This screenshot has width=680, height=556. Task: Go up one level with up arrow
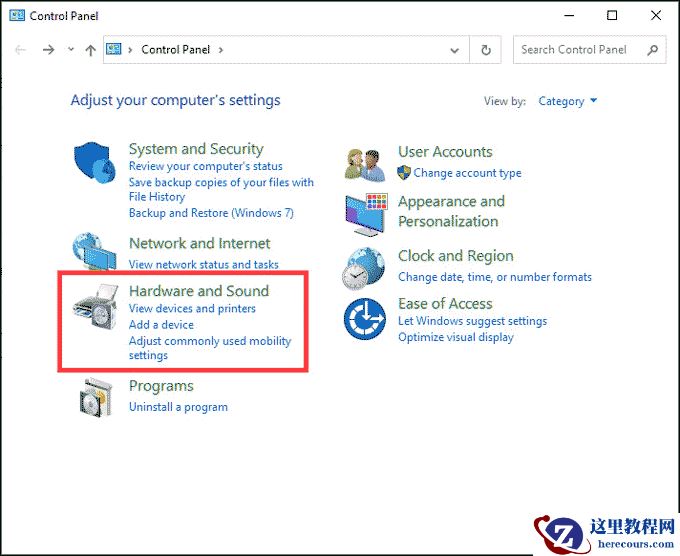90,50
